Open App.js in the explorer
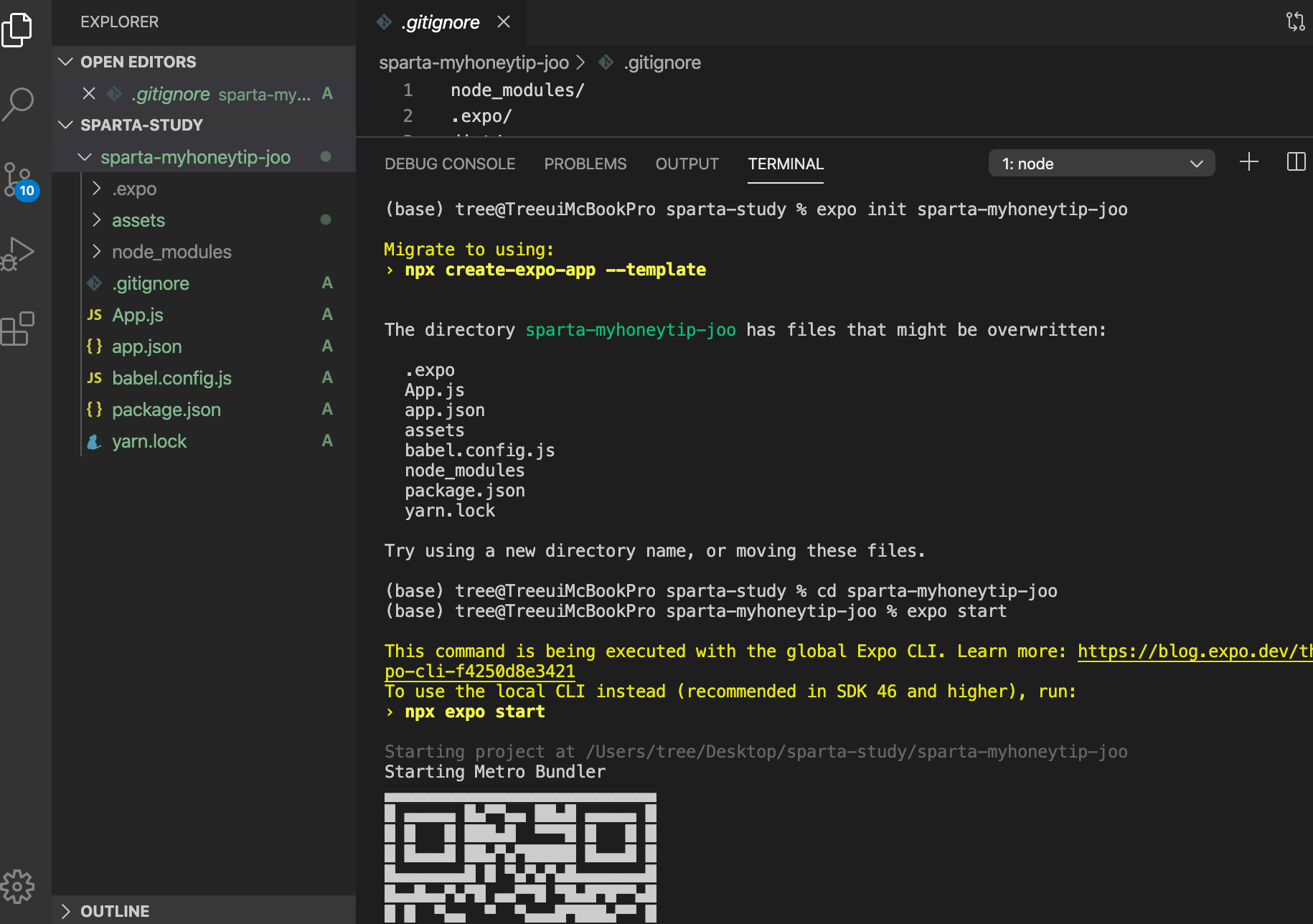The height and width of the screenshot is (924, 1313). point(204,315)
